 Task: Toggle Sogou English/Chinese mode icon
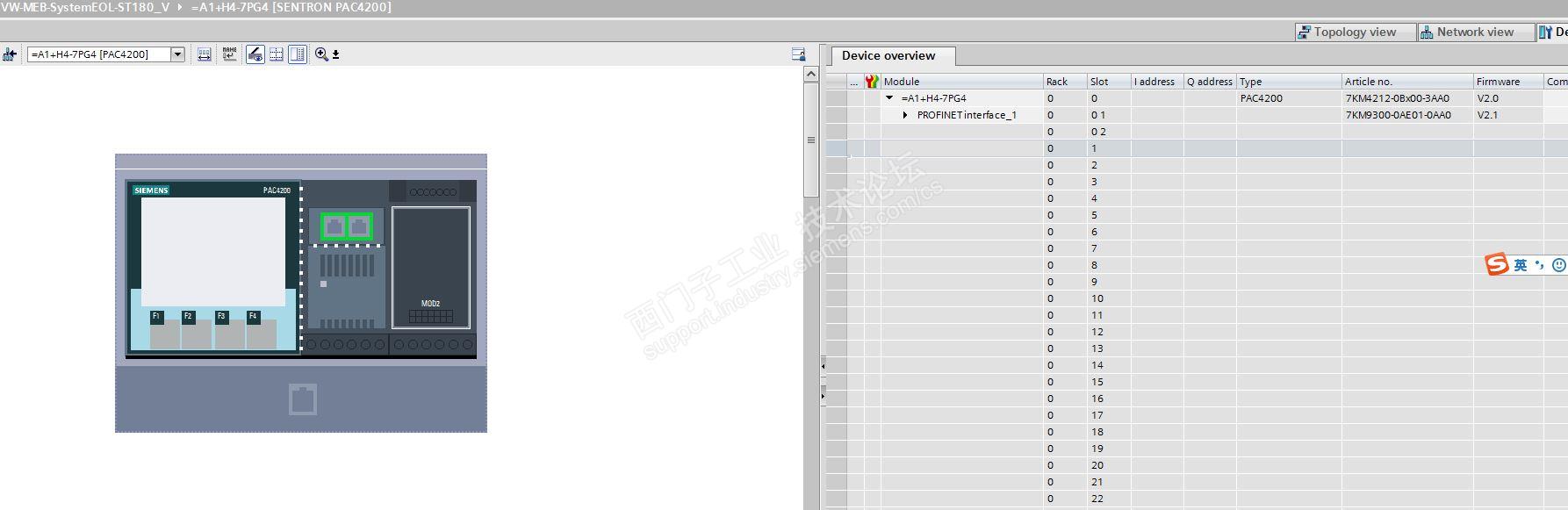pyautogui.click(x=1521, y=265)
